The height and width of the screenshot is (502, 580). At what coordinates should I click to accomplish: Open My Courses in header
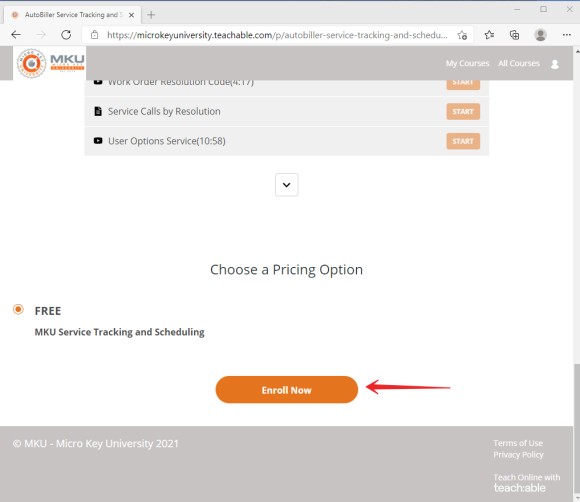click(467, 63)
